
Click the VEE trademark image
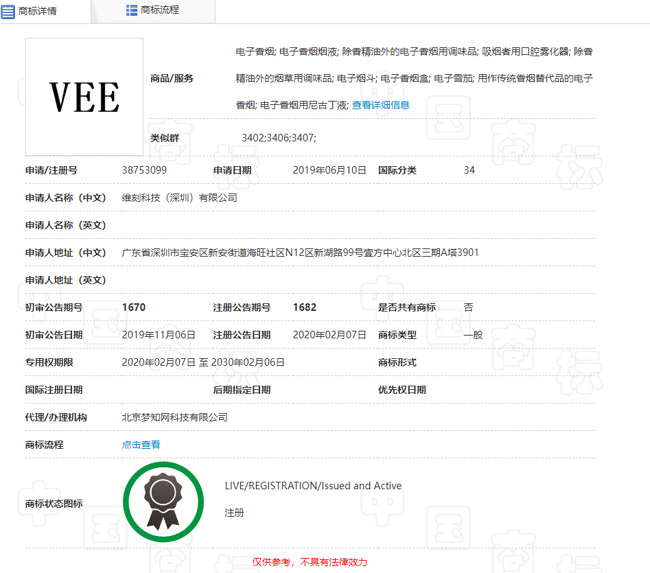pyautogui.click(x=84, y=97)
